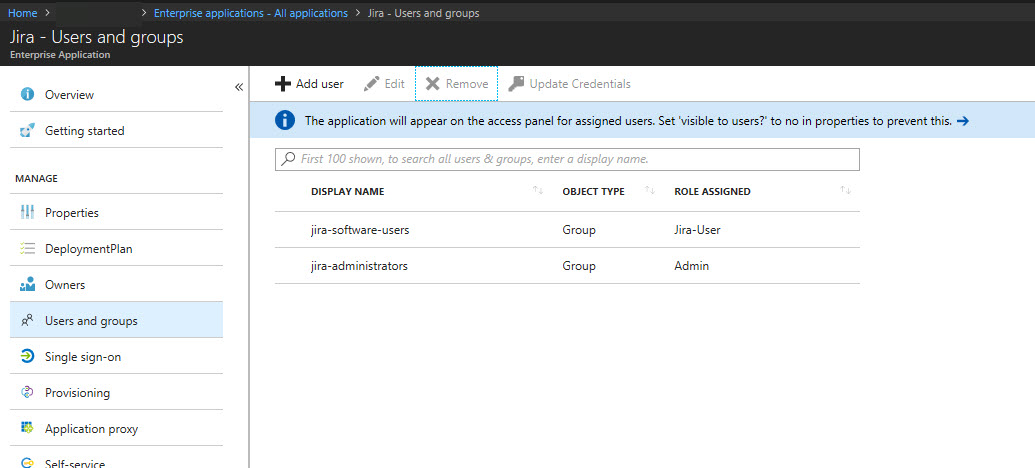Sort by Role Assigned column arrows
1035x468 pixels.
(x=846, y=191)
